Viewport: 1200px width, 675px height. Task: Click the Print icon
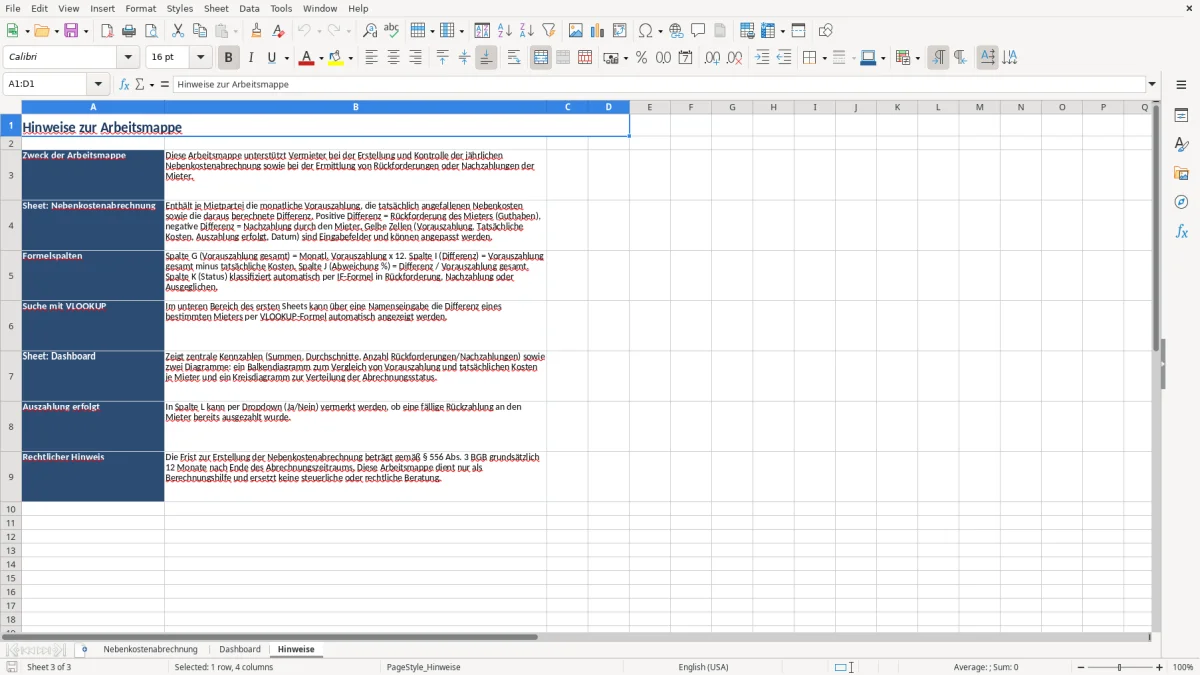(129, 31)
